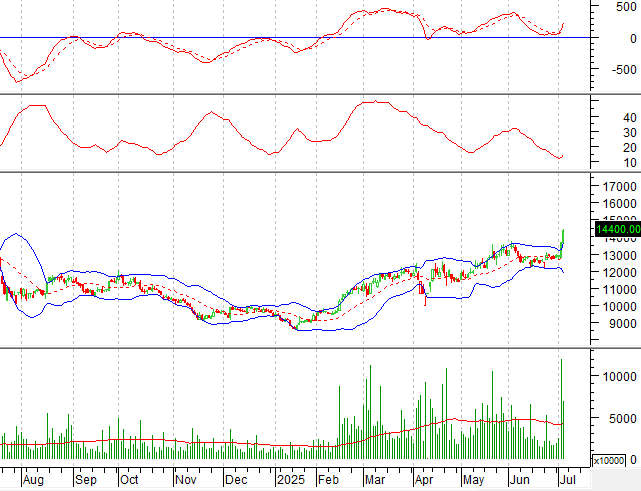Select the Apr month marker
The image size is (641, 491).
pyautogui.click(x=422, y=478)
